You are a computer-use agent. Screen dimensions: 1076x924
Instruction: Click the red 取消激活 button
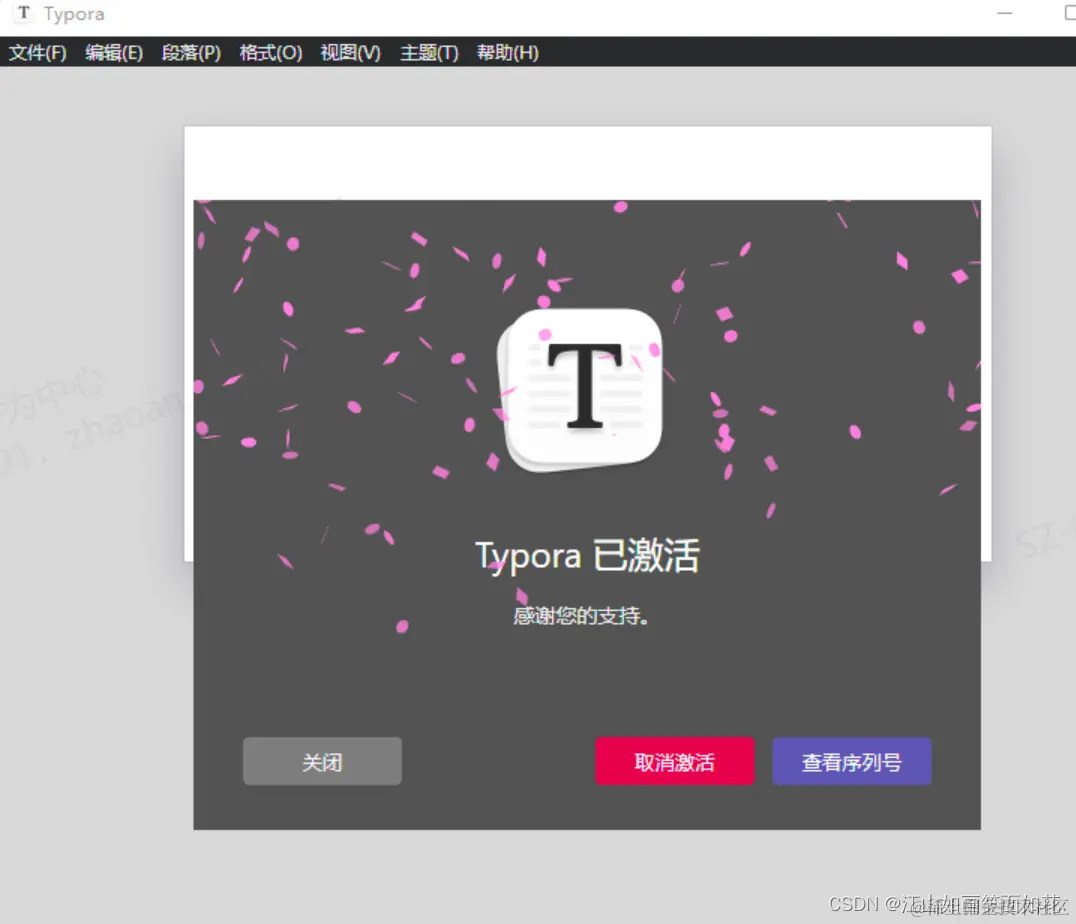[x=675, y=761]
